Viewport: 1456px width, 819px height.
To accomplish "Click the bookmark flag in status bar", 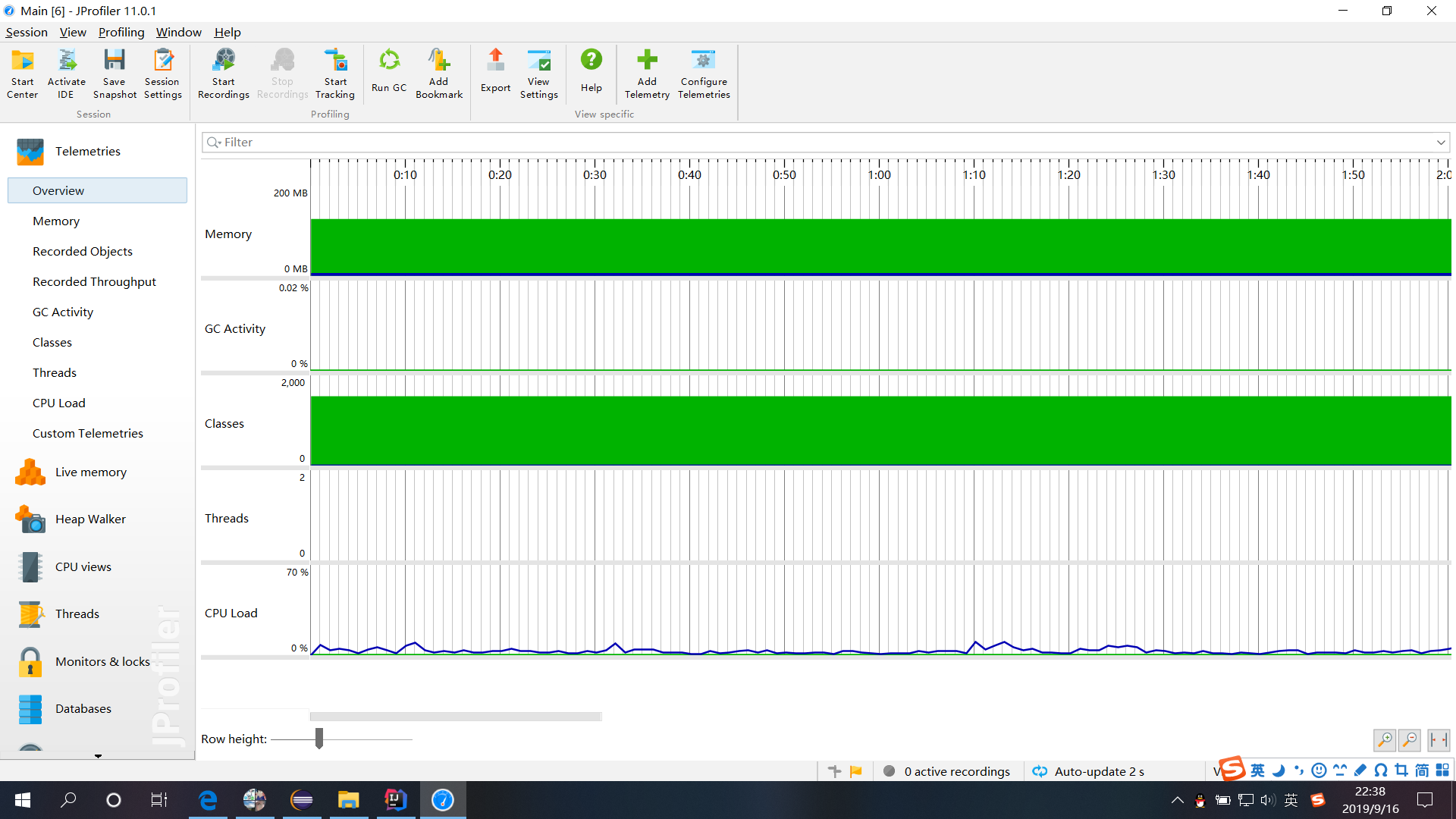I will [x=856, y=771].
